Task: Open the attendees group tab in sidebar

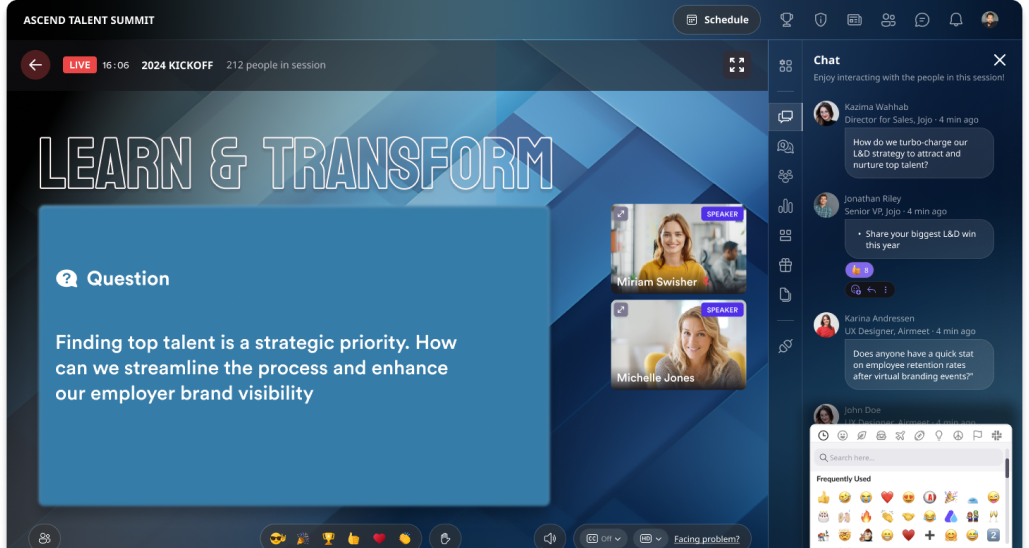Action: 786,176
